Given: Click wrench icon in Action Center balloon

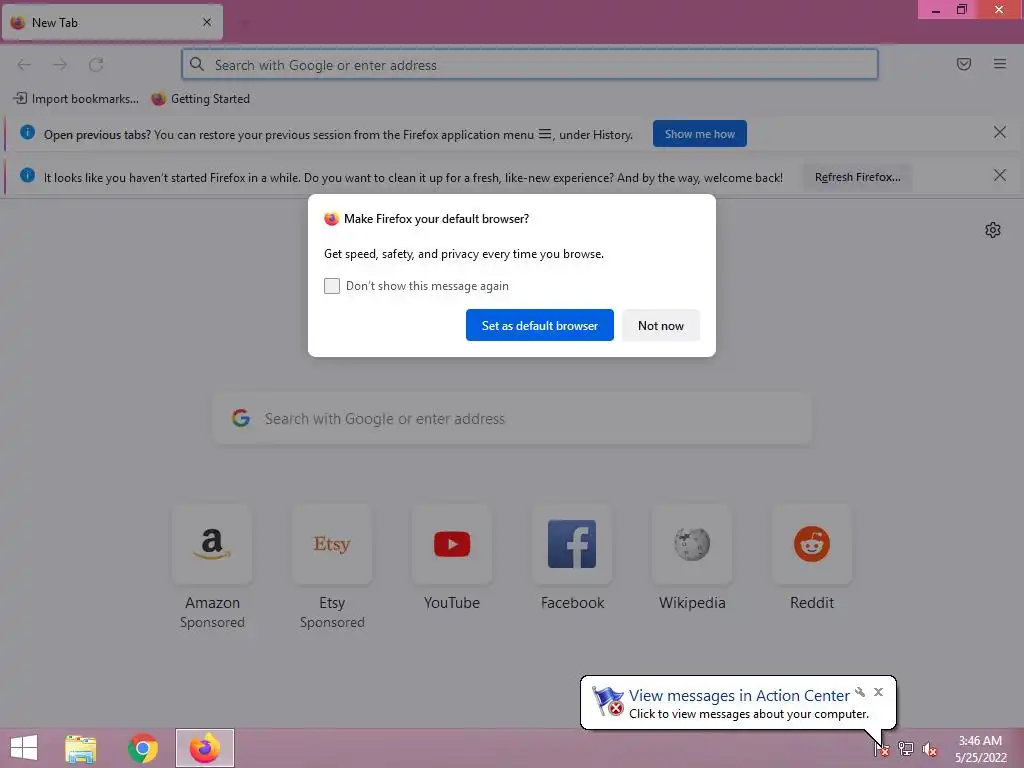Looking at the screenshot, I should [x=860, y=692].
